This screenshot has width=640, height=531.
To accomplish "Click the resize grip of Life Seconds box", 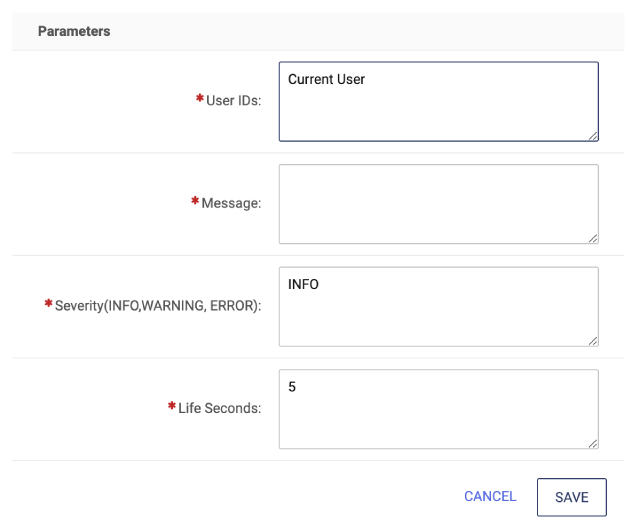I will pos(593,444).
